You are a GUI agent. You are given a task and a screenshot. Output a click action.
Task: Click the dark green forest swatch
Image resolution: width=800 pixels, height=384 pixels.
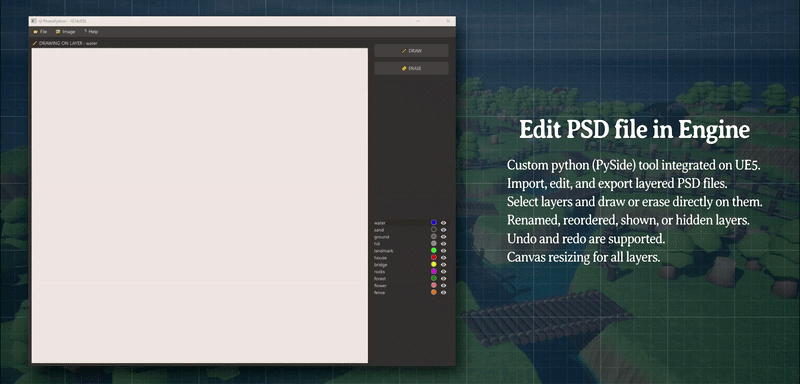pyautogui.click(x=434, y=278)
